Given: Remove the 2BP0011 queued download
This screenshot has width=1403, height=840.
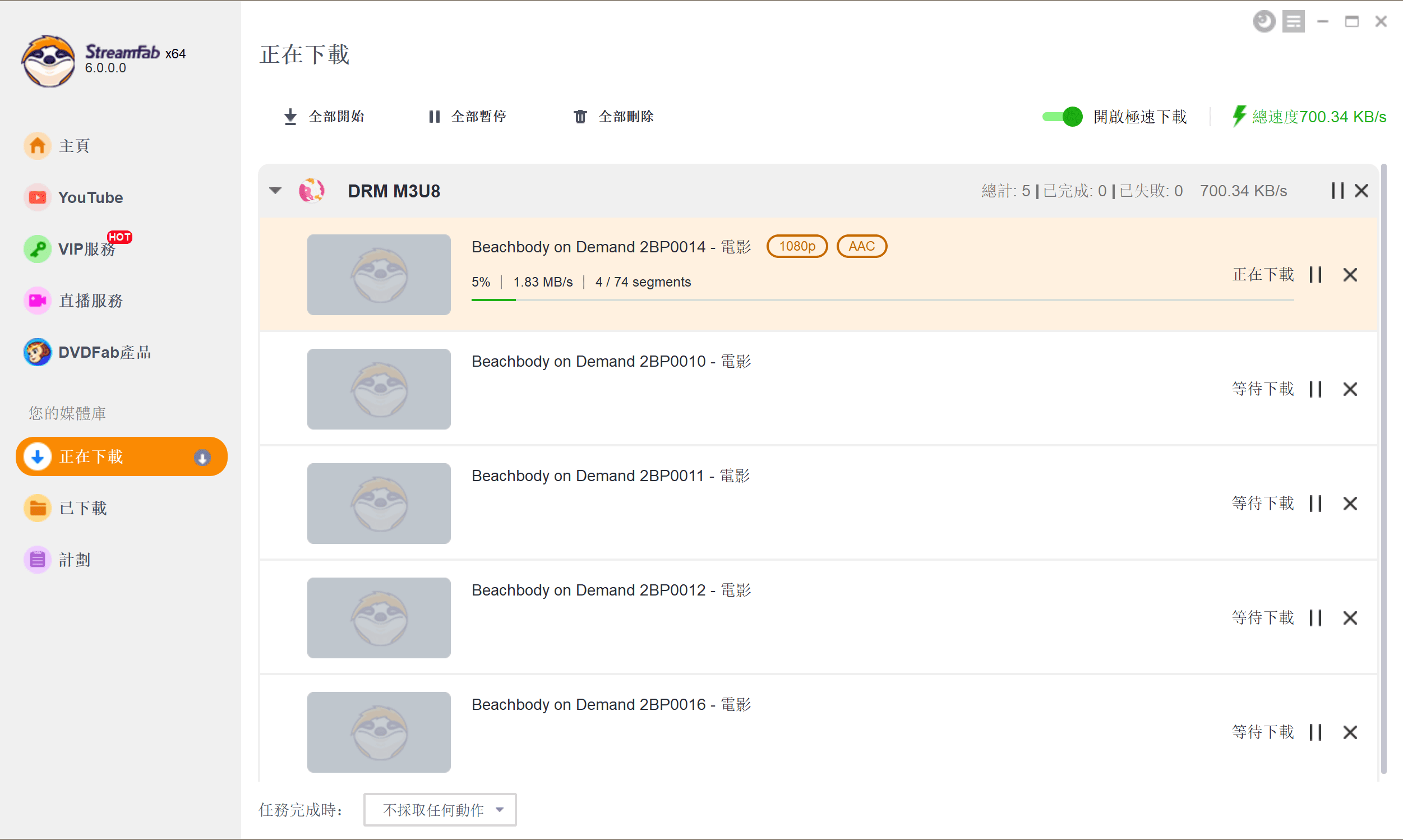Looking at the screenshot, I should [x=1350, y=503].
